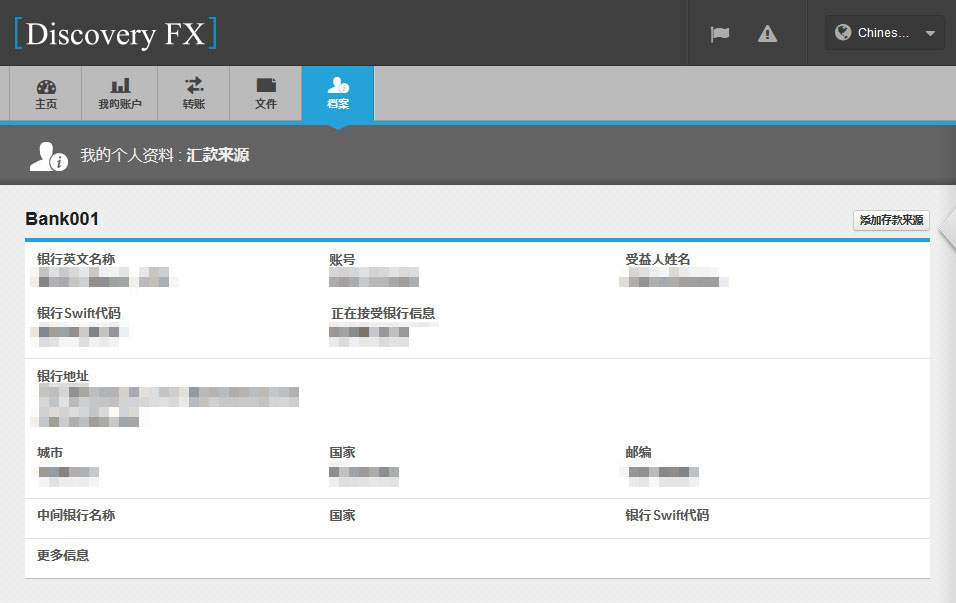This screenshot has height=603, width=956.
Task: Click the Discovery FX logo
Action: tap(115, 33)
